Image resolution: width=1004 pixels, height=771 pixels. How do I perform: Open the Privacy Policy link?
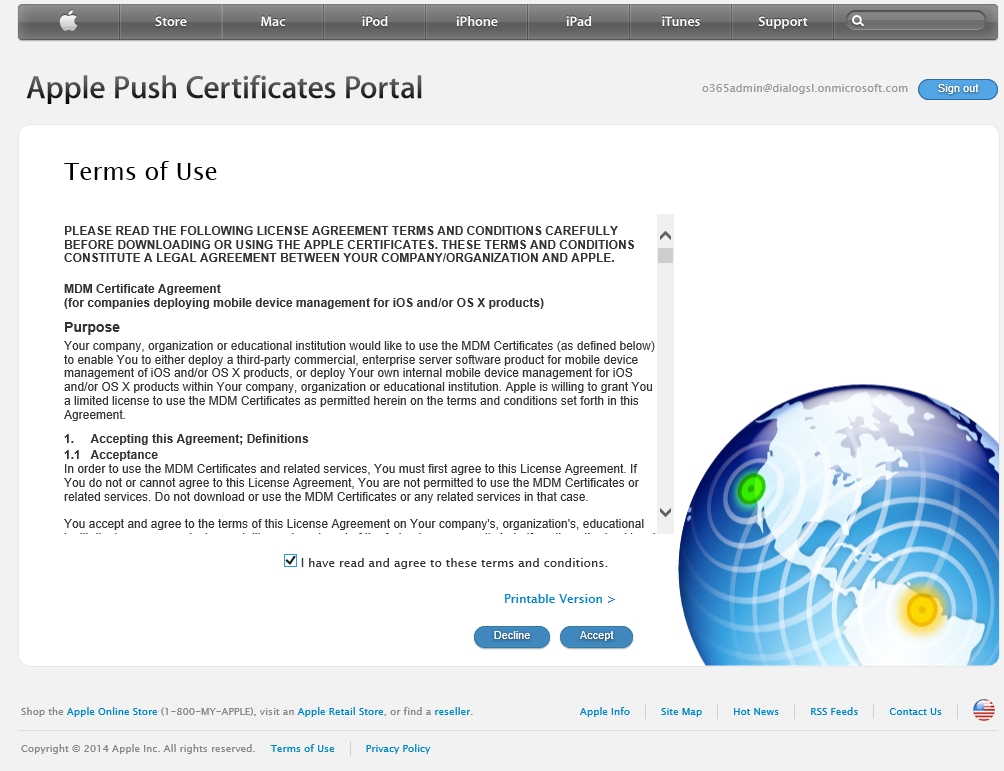pos(398,749)
